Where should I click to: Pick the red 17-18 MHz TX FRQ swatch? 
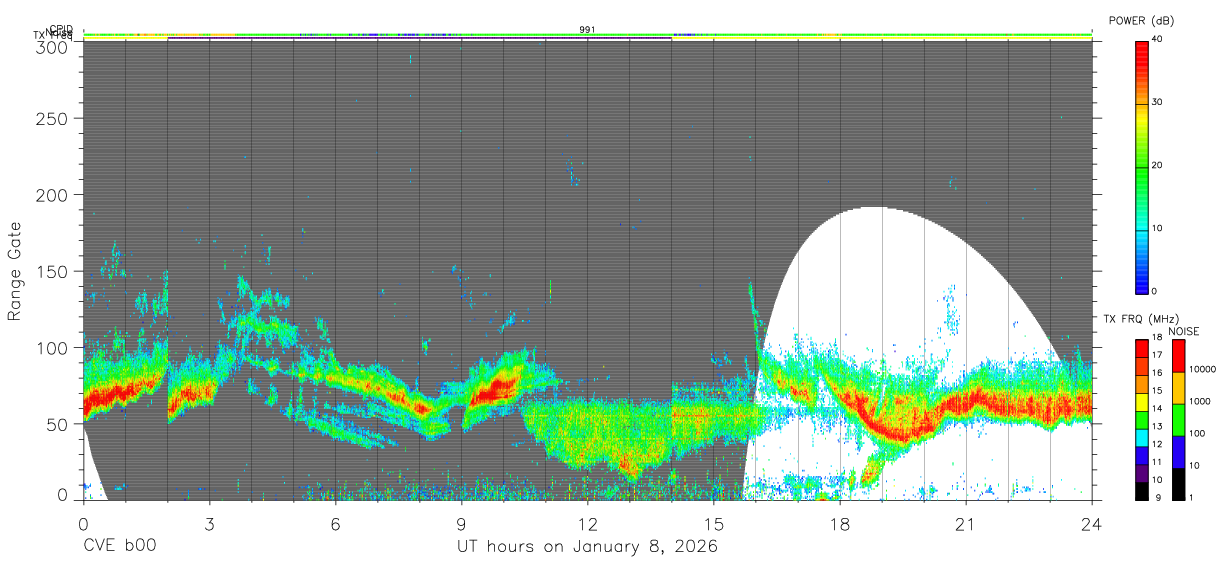tap(1142, 349)
